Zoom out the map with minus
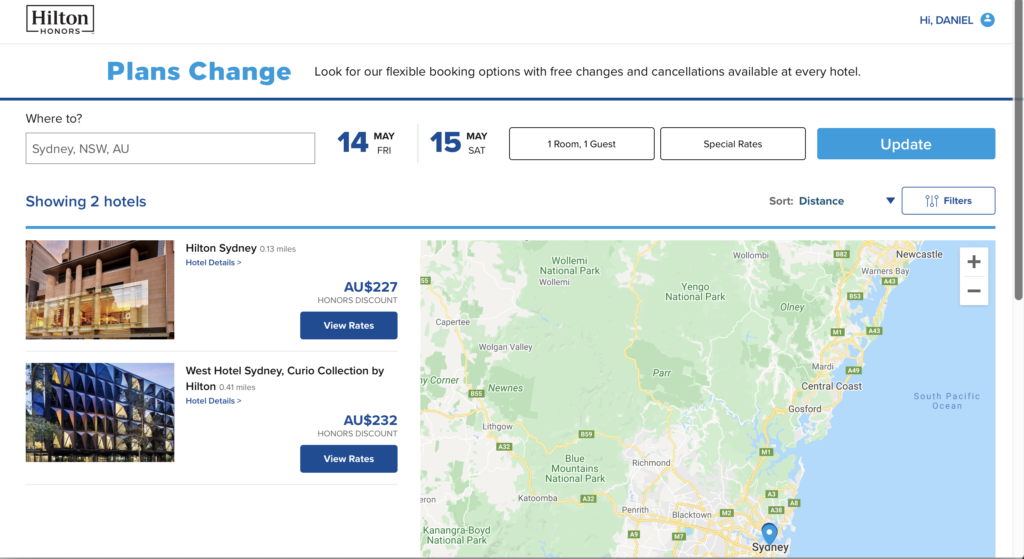Viewport: 1024px width, 559px height. 974,291
